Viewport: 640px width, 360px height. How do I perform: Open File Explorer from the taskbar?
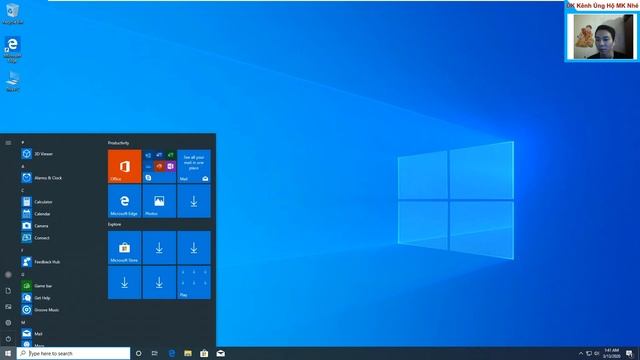188,353
